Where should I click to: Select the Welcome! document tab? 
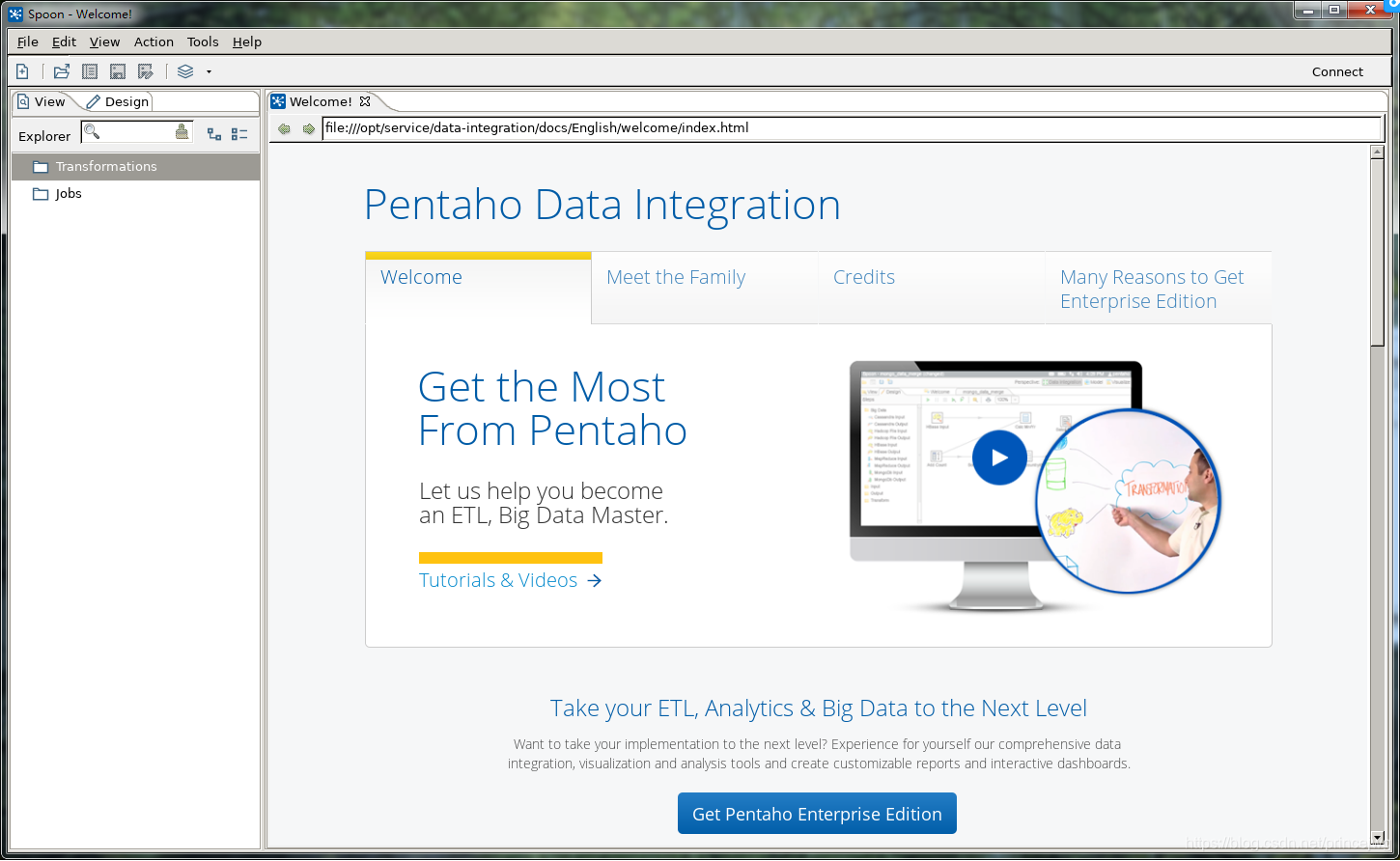pos(321,101)
